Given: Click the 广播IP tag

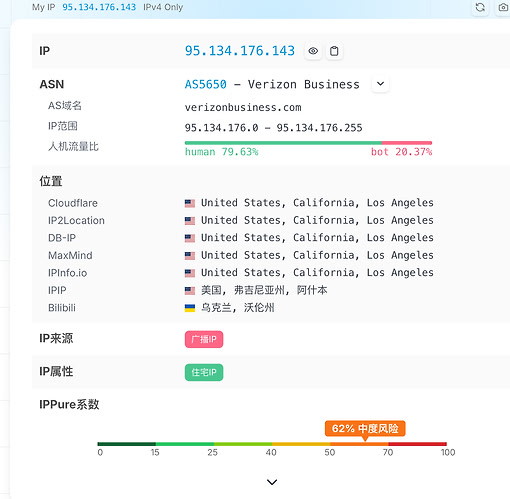Looking at the screenshot, I should (x=204, y=339).
